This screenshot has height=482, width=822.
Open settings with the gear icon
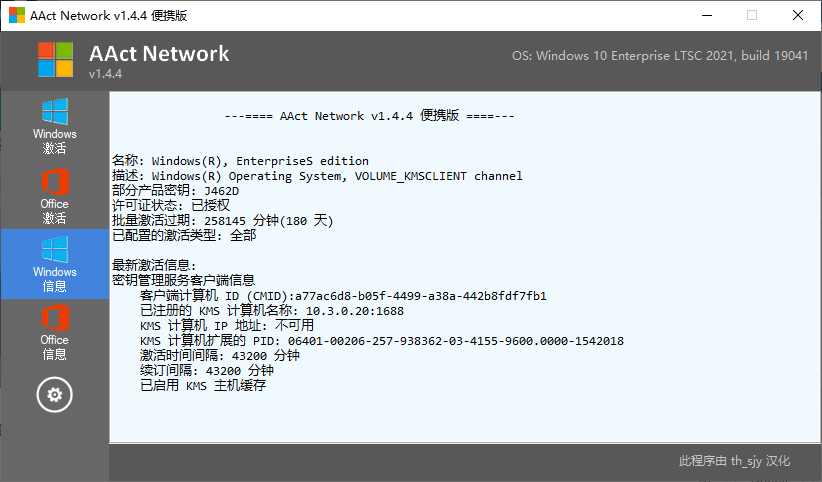(54, 395)
